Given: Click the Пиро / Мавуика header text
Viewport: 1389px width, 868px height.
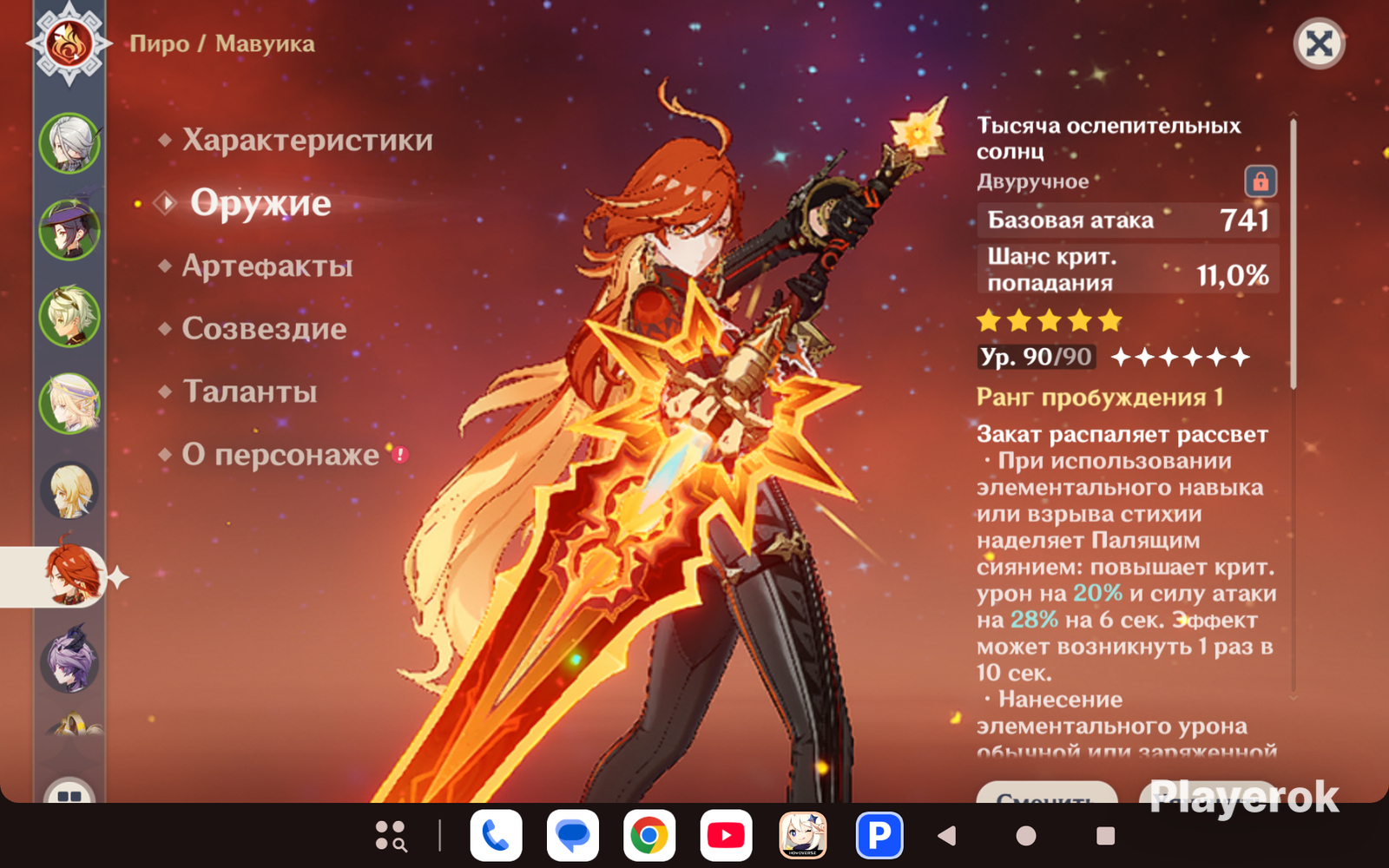Looking at the screenshot, I should tap(222, 43).
